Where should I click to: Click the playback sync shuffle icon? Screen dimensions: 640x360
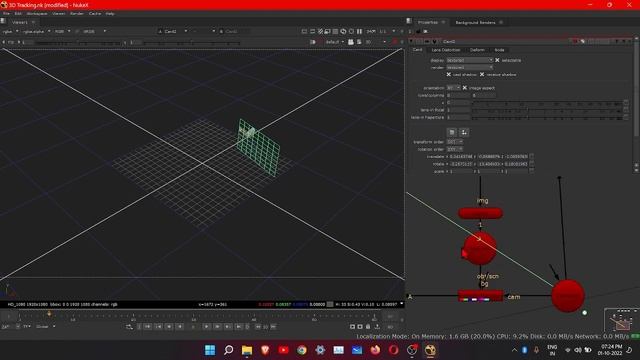tap(129, 327)
